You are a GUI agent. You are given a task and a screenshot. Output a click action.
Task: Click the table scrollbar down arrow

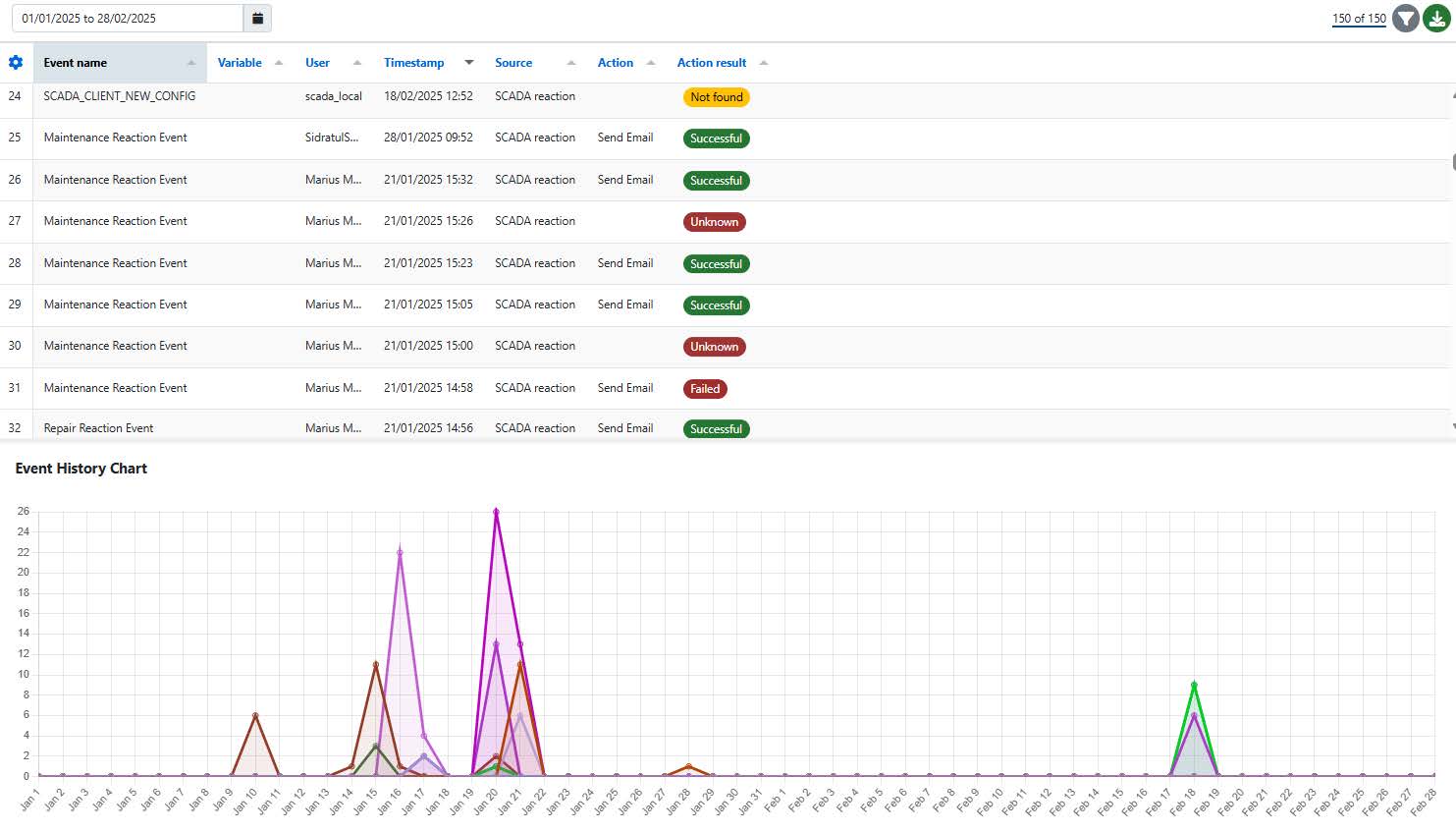click(x=1453, y=427)
